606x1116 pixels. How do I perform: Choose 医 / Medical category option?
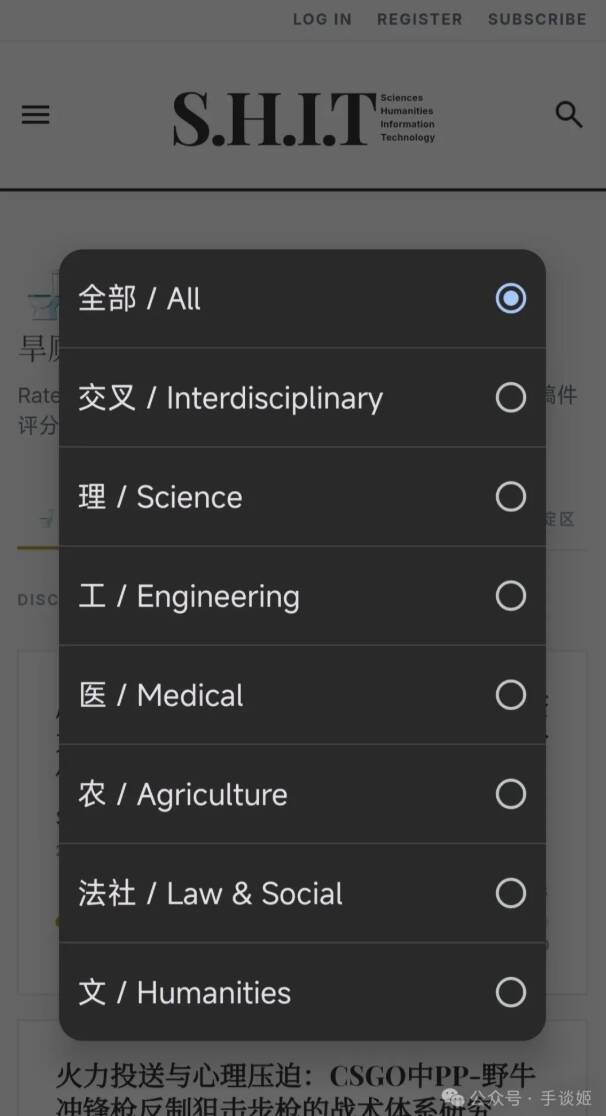pyautogui.click(x=161, y=695)
